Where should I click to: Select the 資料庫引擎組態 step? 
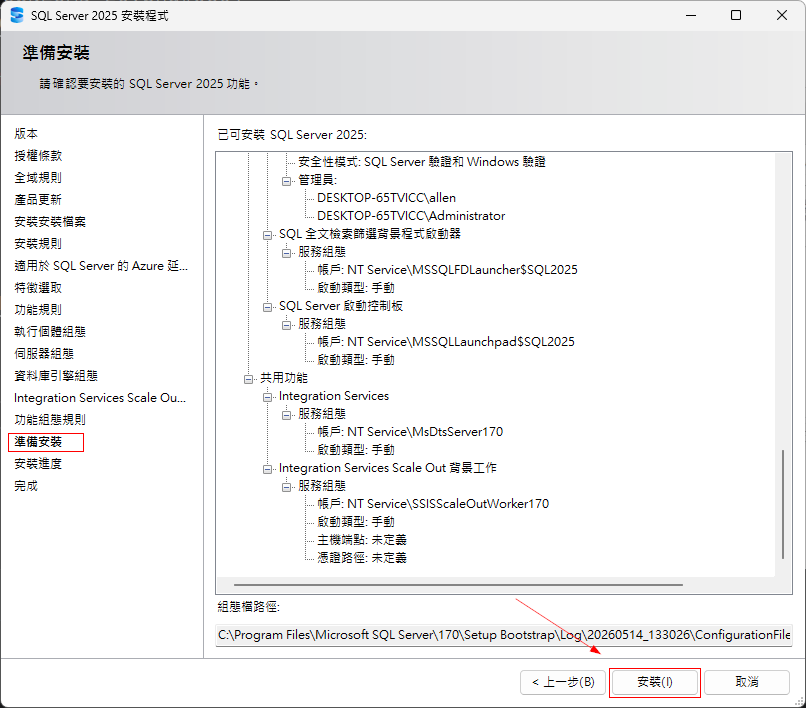pyautogui.click(x=56, y=376)
